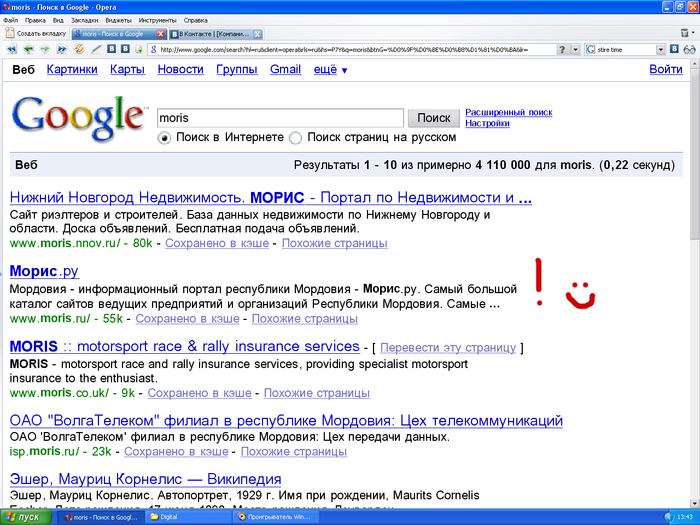Click the wand pencil icon in toolbar
This screenshot has height=525, width=700.
coord(96,49)
